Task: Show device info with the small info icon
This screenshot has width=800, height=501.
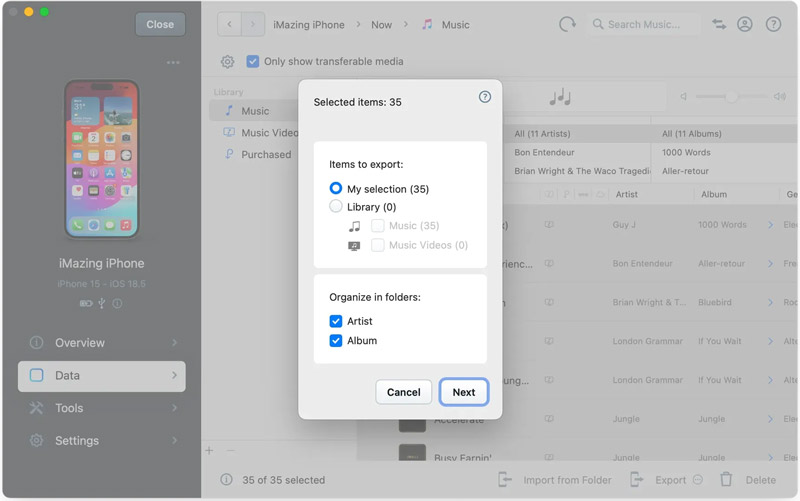Action: (117, 304)
